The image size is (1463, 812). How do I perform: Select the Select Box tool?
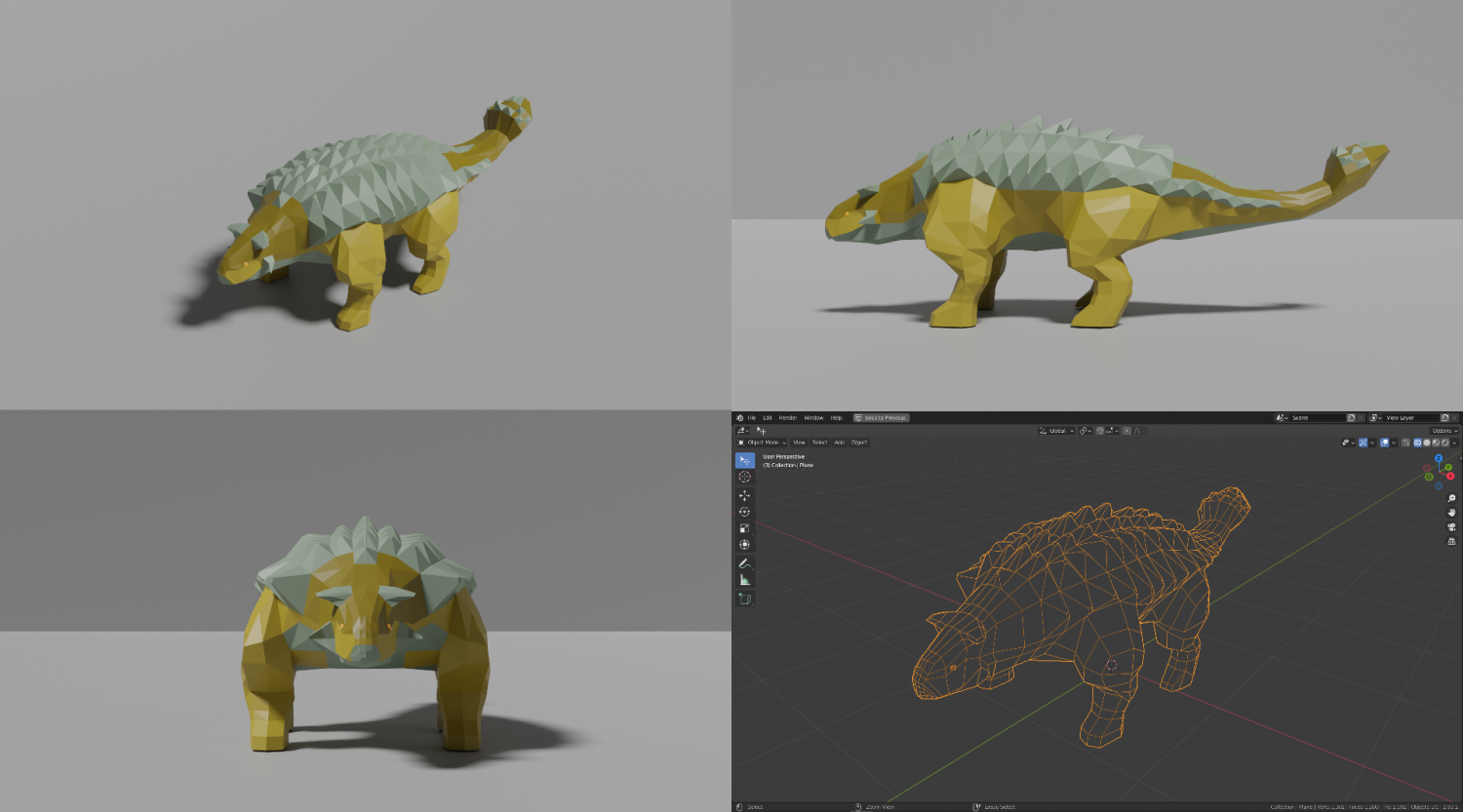[745, 460]
